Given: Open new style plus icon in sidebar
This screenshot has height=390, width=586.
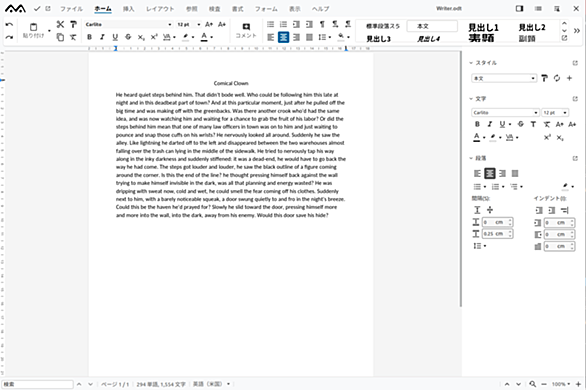Looking at the screenshot, I should coord(569,78).
